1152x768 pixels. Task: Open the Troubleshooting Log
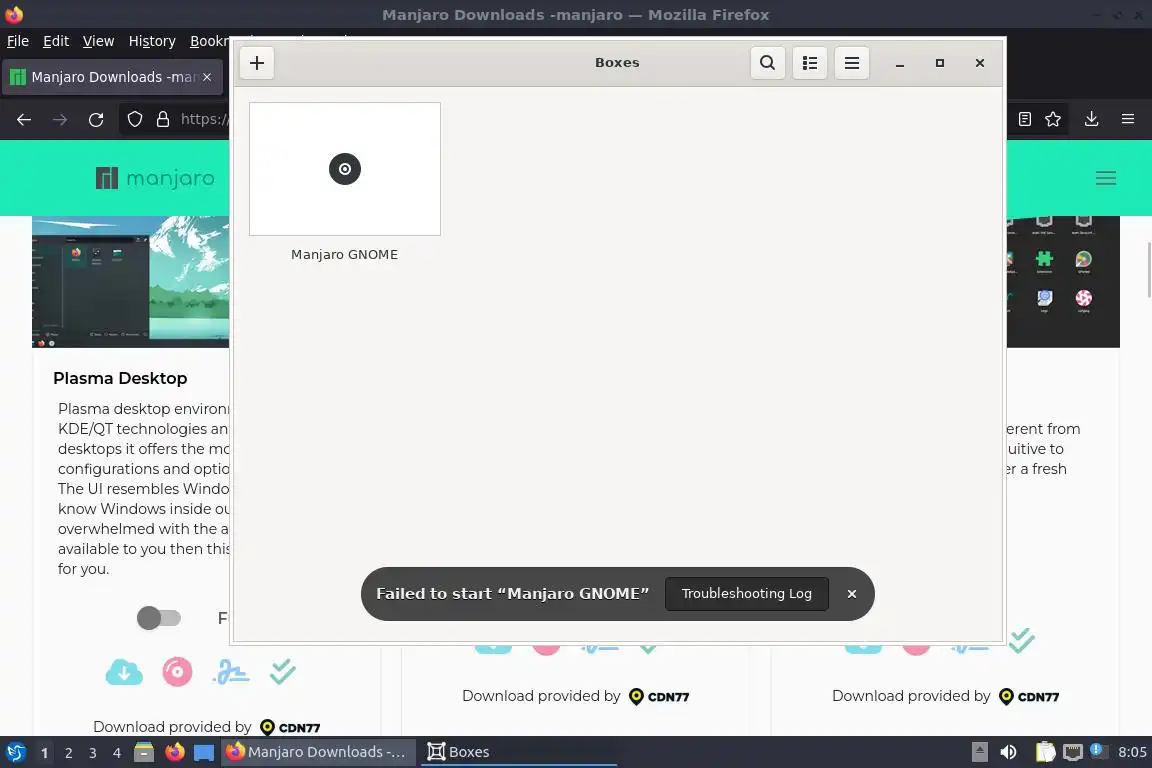746,594
